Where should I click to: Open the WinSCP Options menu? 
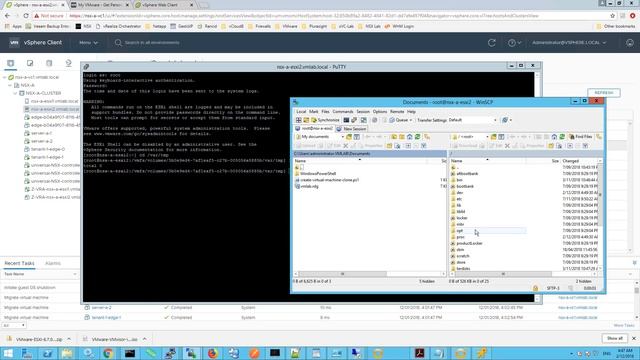(380, 111)
